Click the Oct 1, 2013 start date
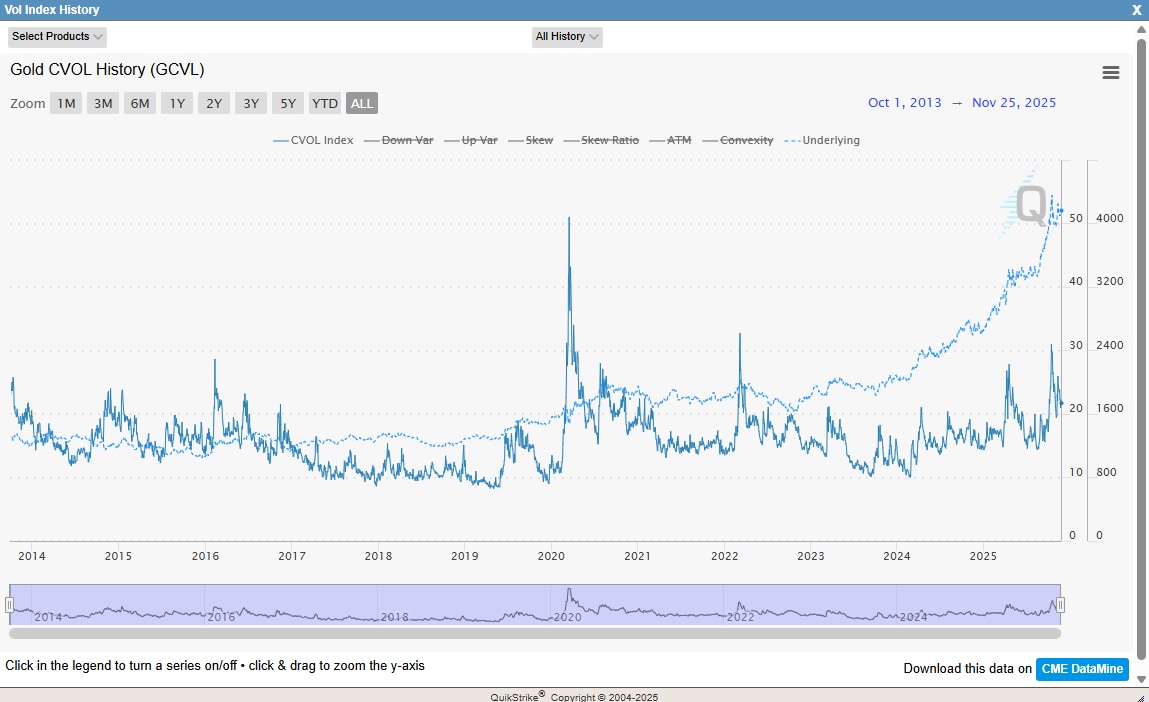Screen dimensions: 1149x702 click(x=904, y=103)
